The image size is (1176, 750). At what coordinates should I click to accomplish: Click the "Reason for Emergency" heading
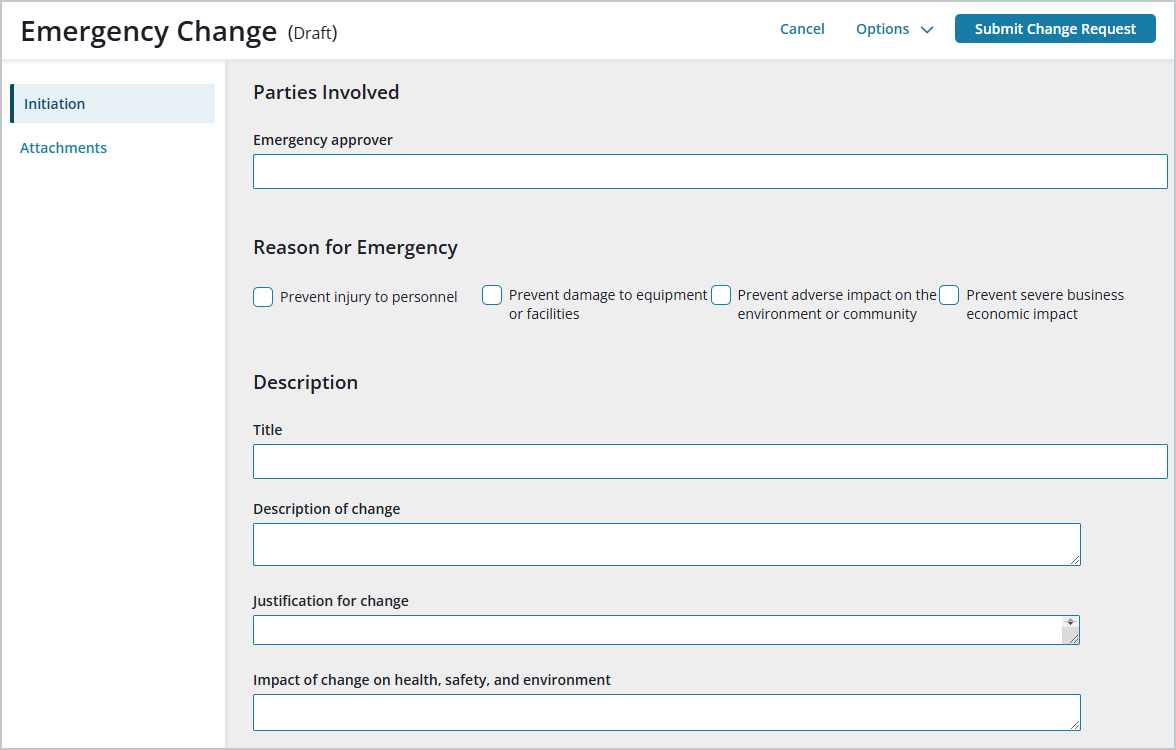(x=356, y=248)
